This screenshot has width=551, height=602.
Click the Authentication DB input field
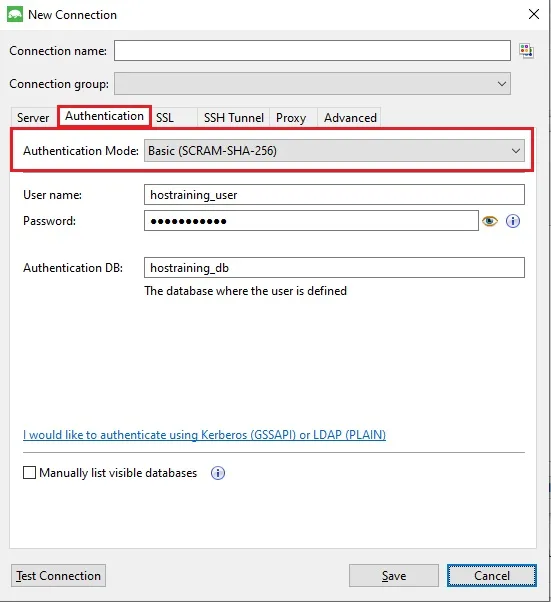334,268
